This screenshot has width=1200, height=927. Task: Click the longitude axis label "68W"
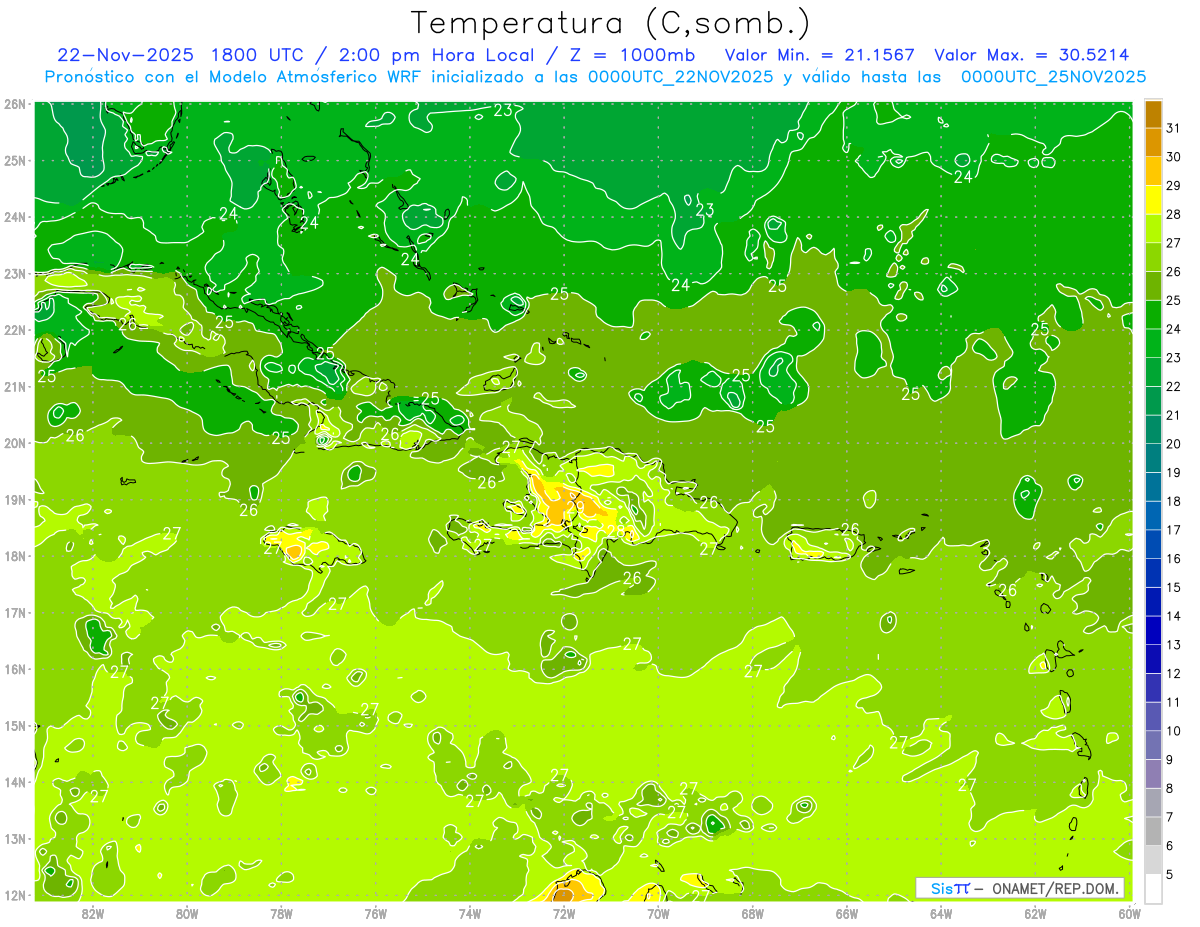(752, 912)
